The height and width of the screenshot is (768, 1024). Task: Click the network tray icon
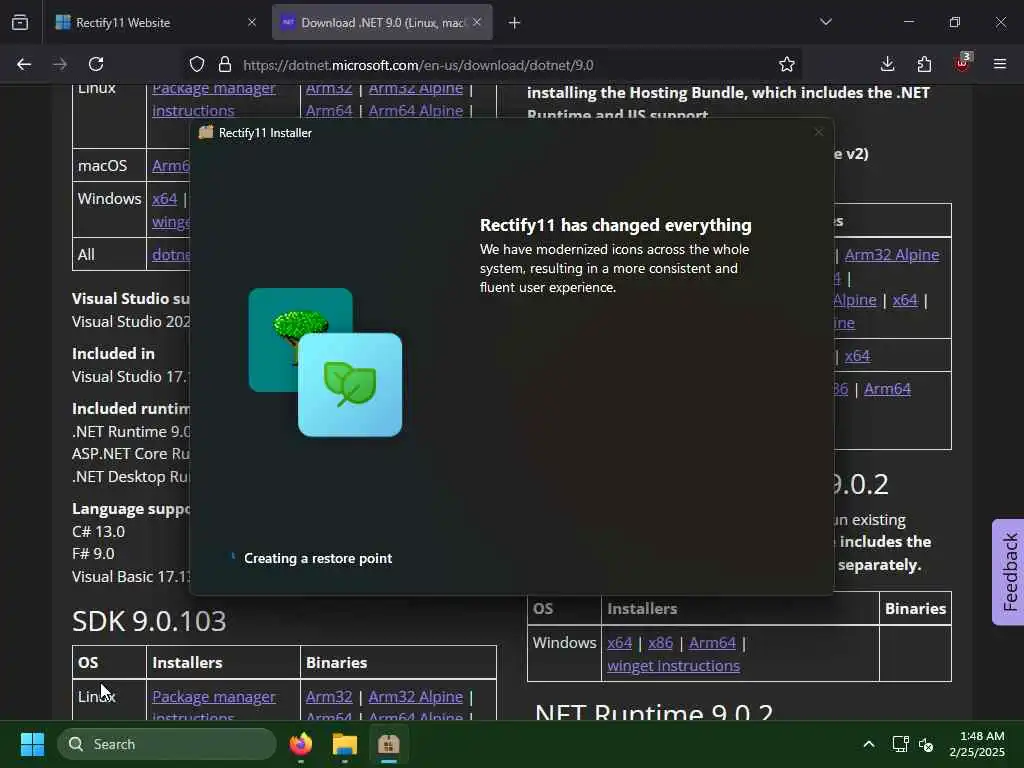(901, 744)
